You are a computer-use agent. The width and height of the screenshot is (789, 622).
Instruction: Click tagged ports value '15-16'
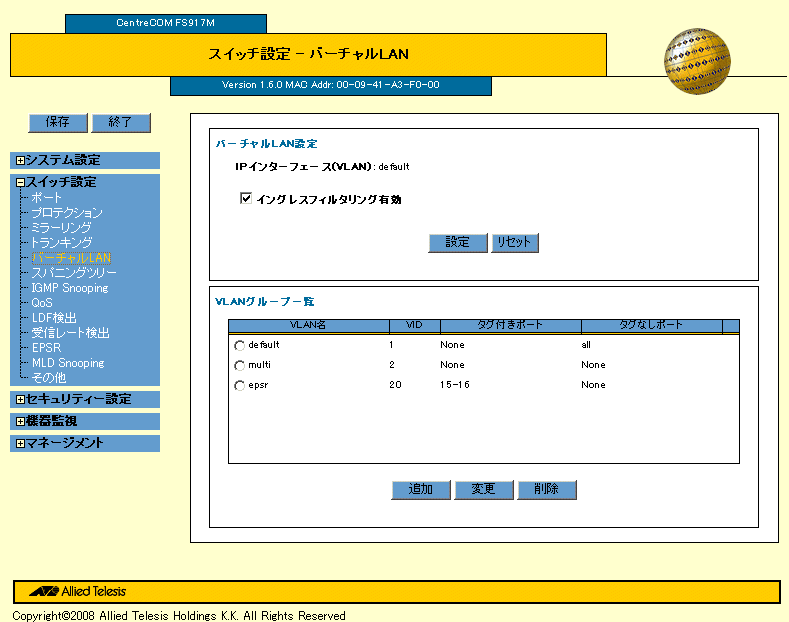[455, 385]
